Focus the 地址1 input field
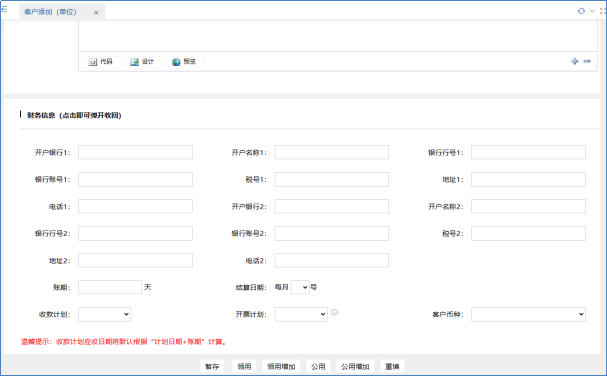 (528, 179)
